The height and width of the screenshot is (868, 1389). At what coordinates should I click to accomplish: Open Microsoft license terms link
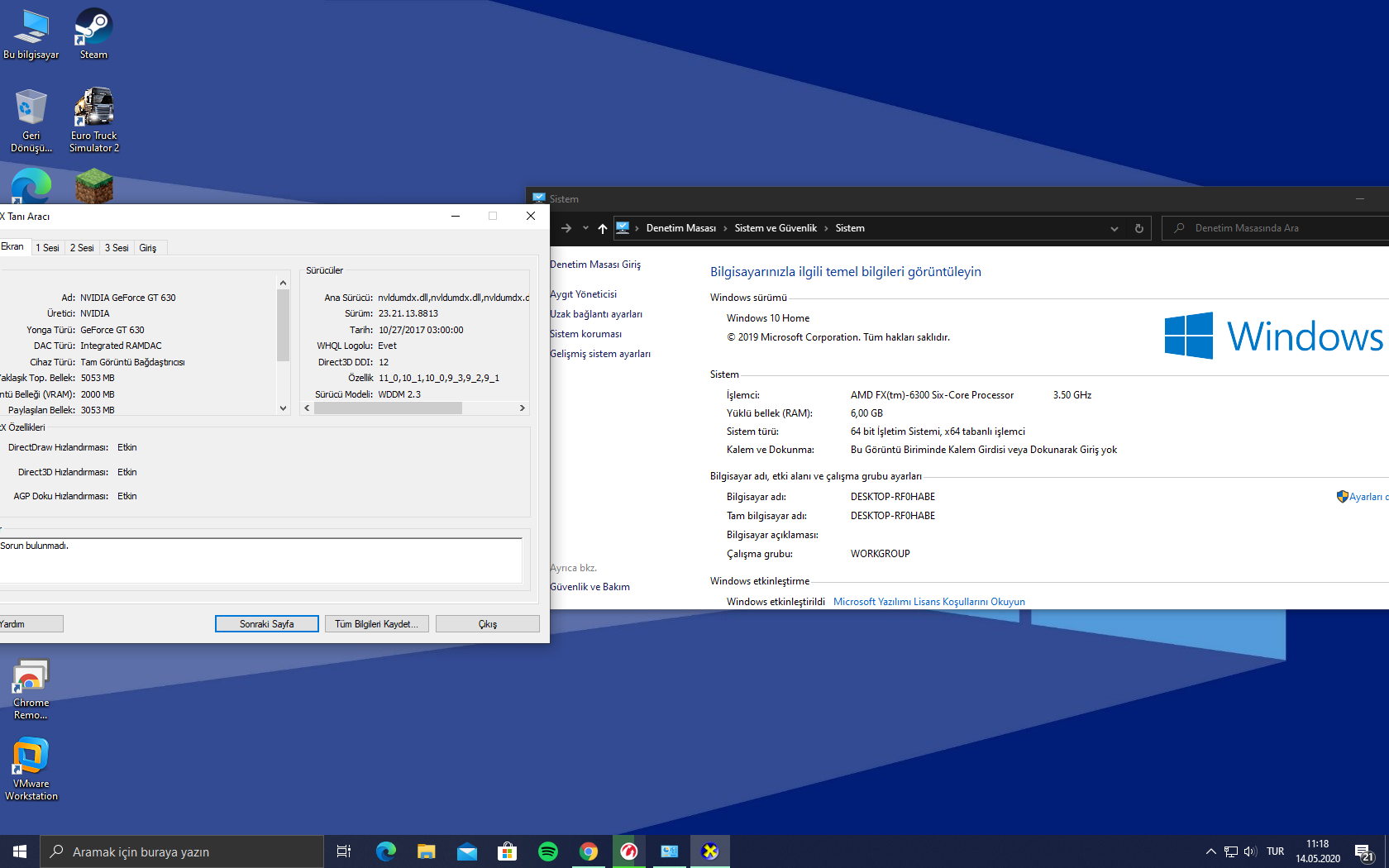[x=928, y=602]
